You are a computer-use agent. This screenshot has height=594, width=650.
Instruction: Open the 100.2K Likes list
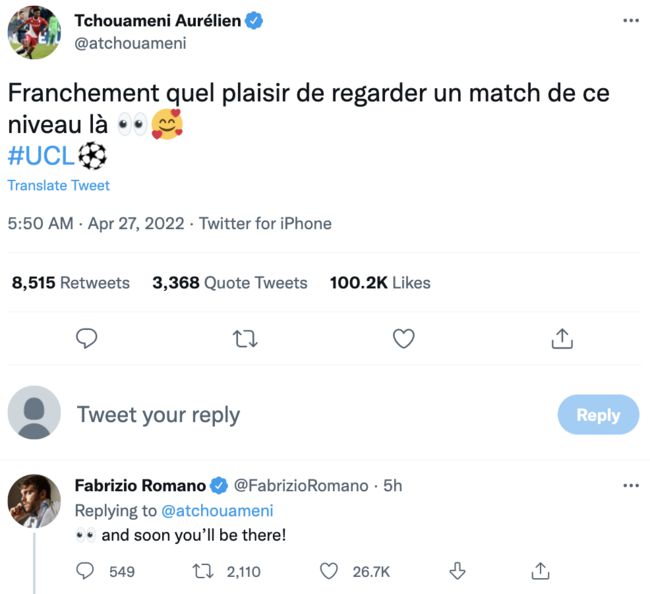click(x=380, y=283)
